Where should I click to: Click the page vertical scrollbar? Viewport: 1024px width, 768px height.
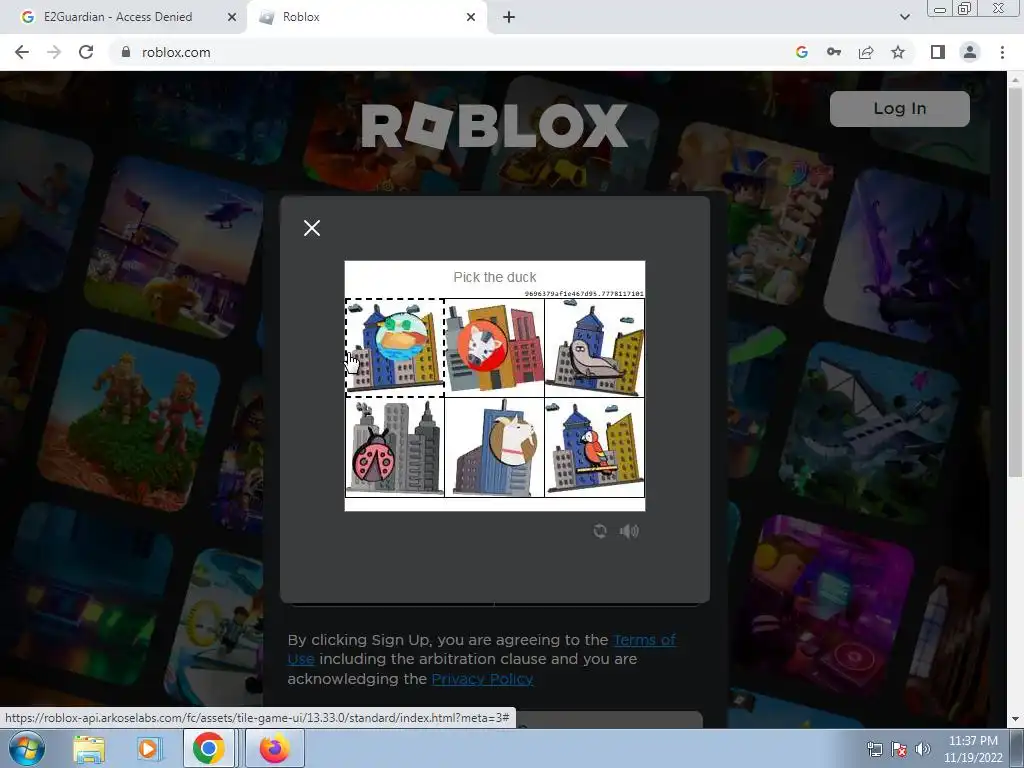click(x=1014, y=281)
